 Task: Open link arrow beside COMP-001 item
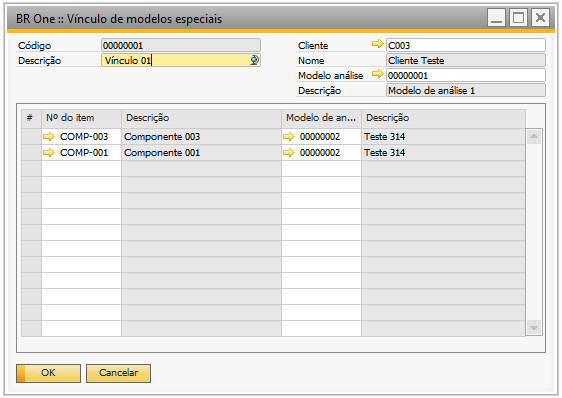[x=49, y=153]
